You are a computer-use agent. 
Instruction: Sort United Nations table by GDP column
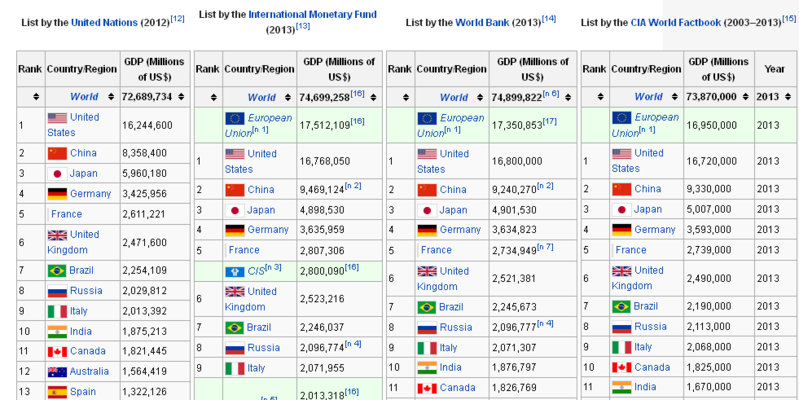click(x=181, y=97)
